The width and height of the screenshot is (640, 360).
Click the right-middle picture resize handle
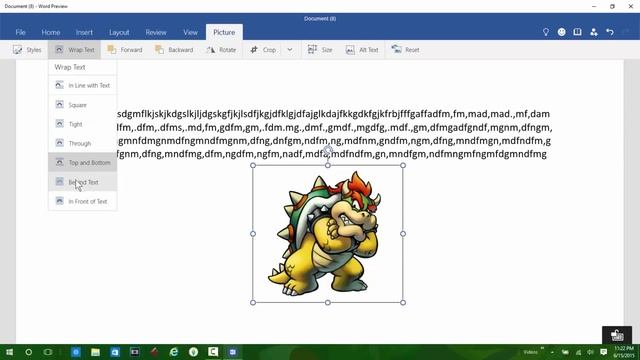[403, 234]
